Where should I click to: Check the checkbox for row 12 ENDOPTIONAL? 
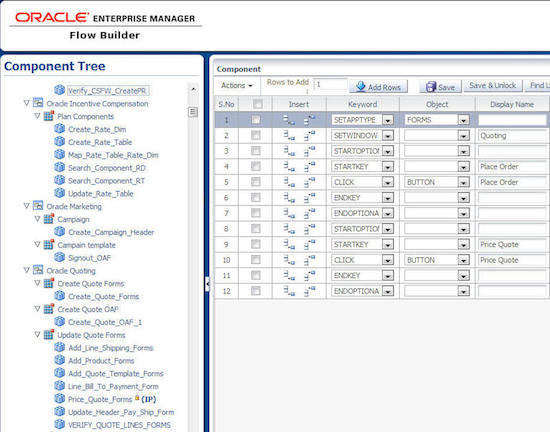point(256,291)
